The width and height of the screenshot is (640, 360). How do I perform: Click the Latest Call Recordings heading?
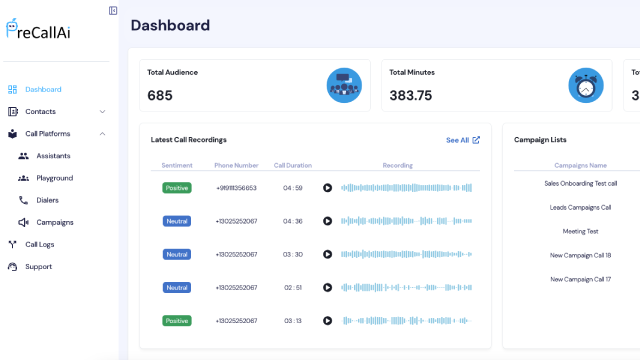[x=189, y=140]
